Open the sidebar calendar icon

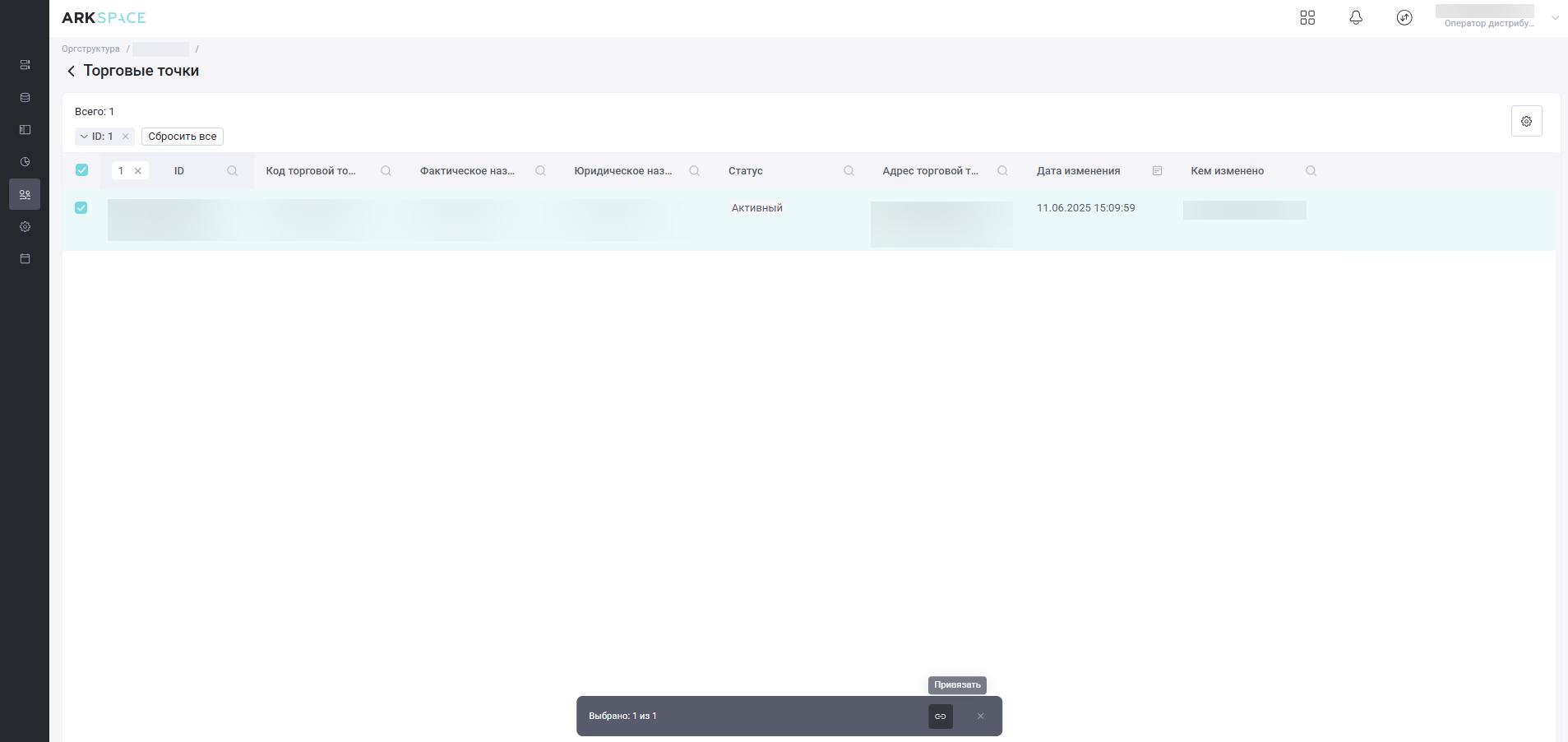[25, 259]
